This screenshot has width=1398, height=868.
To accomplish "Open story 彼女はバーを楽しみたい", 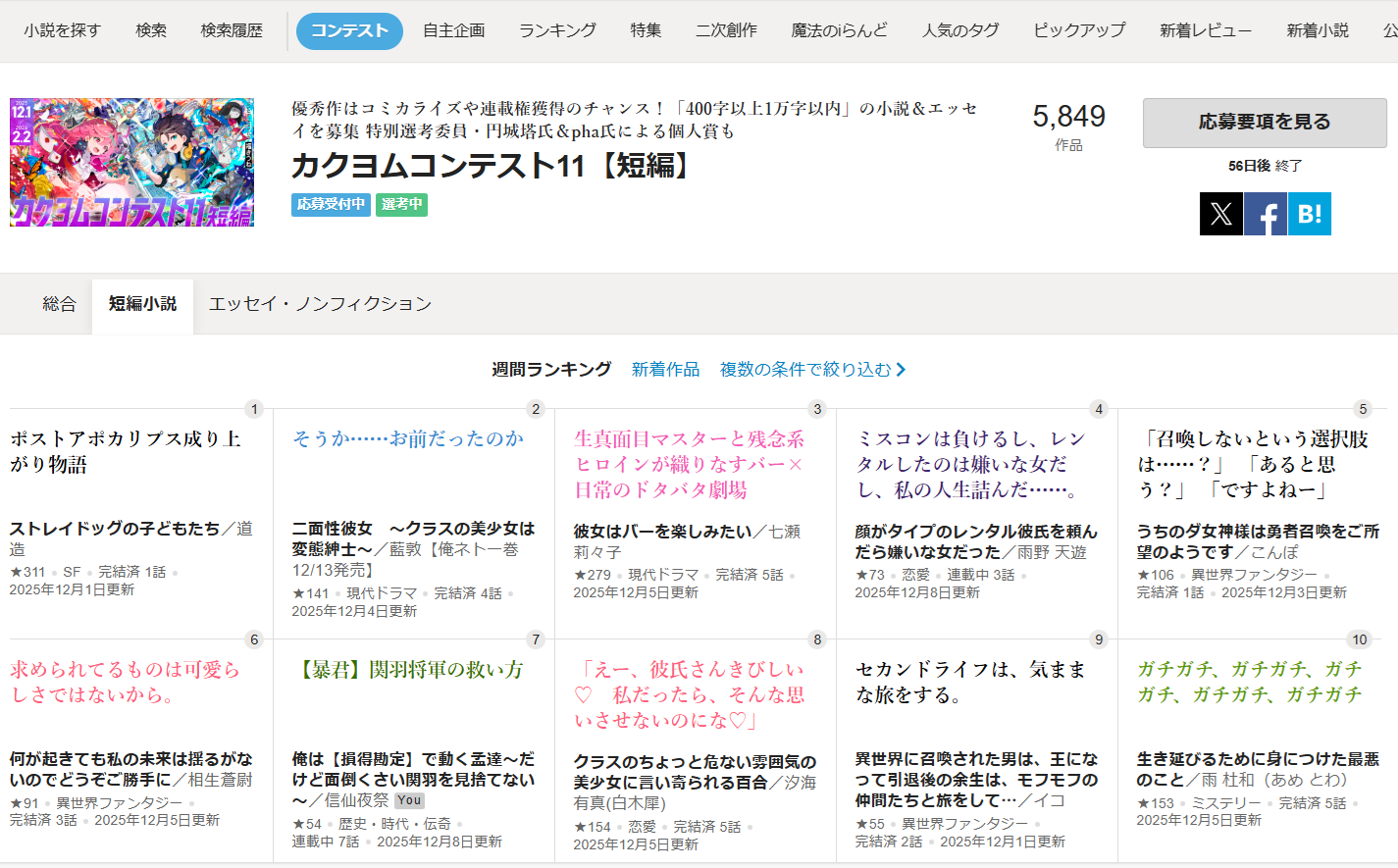I will (x=663, y=532).
